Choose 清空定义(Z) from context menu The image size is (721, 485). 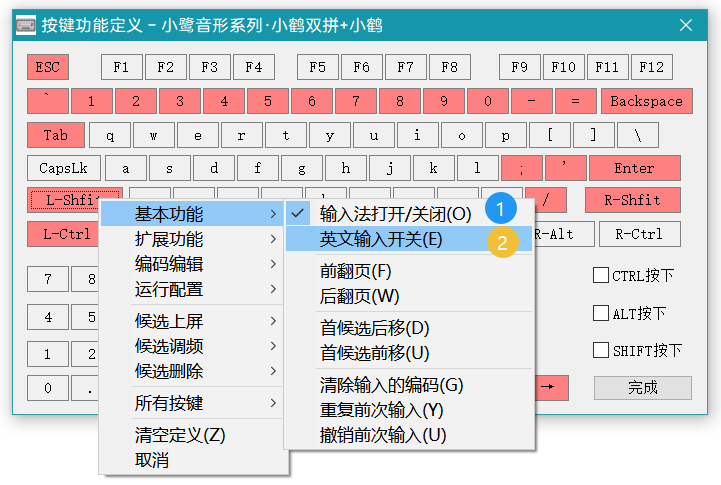(180, 435)
